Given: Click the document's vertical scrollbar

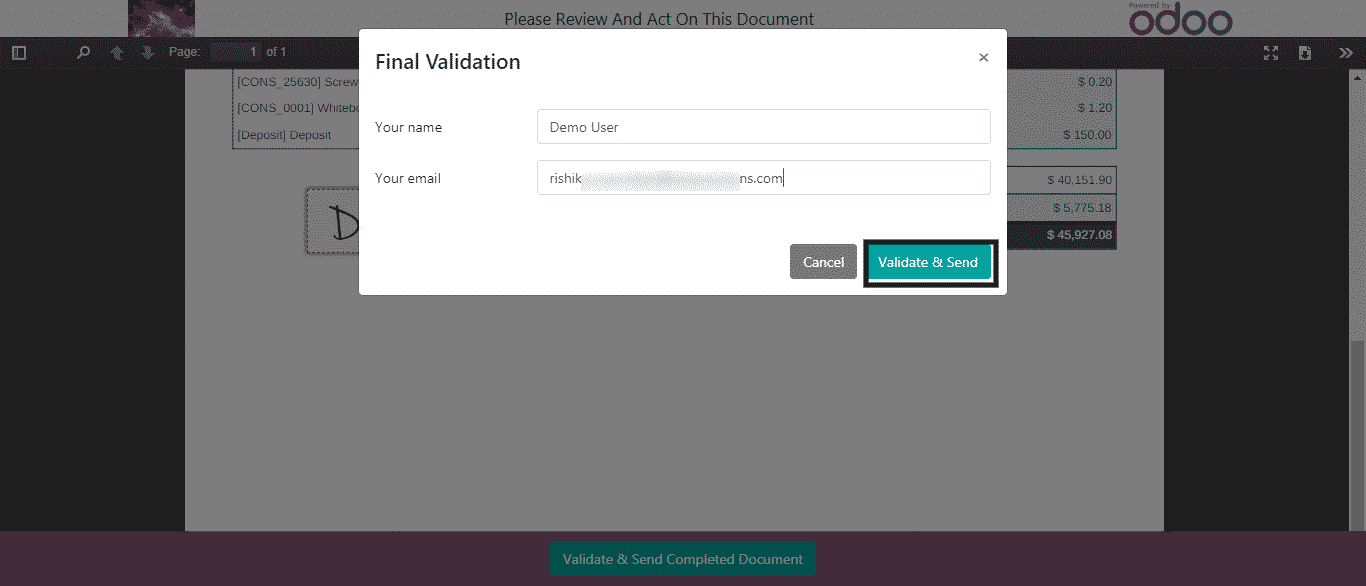Looking at the screenshot, I should [x=1357, y=430].
